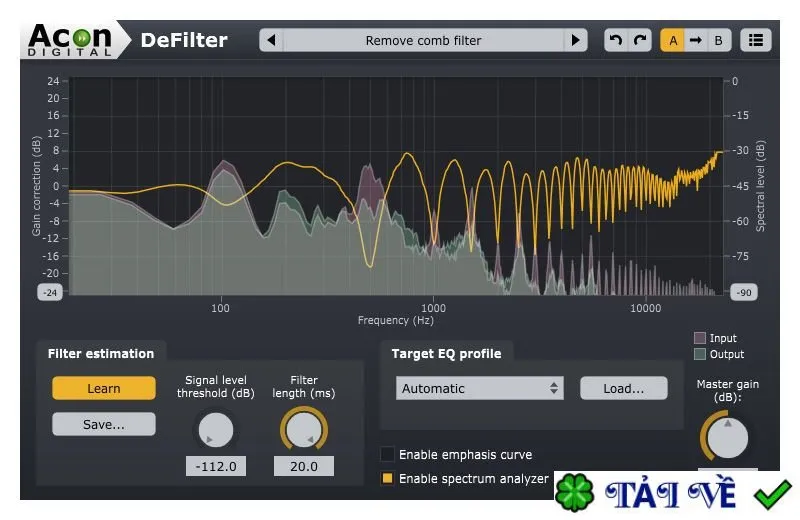Enable emphasis curve checkbox
Screen dimensions: 800x520
pos(387,454)
